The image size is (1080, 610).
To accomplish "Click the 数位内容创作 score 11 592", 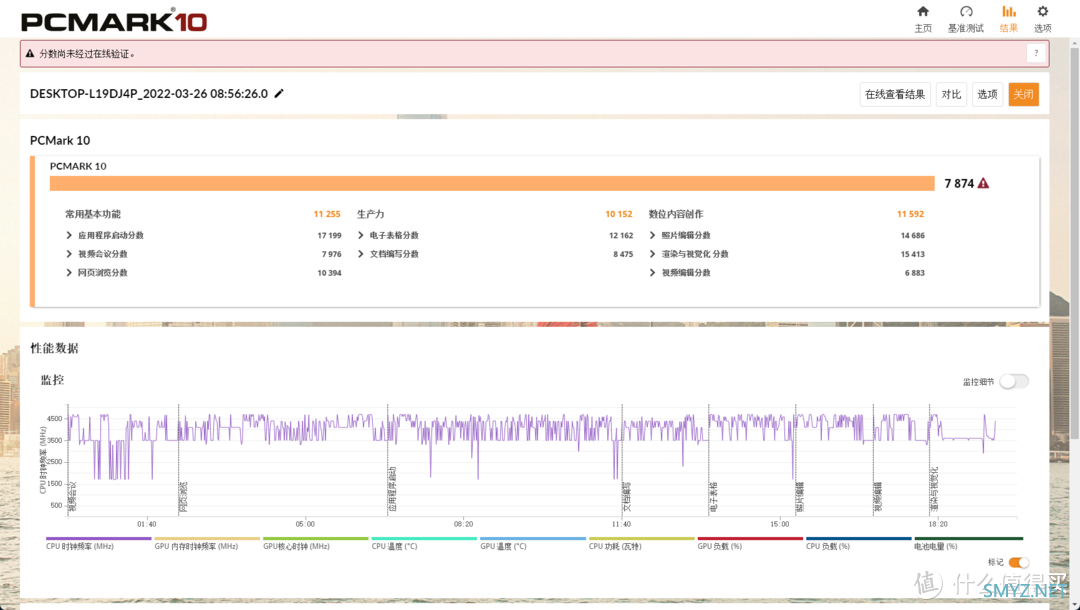I will click(911, 214).
